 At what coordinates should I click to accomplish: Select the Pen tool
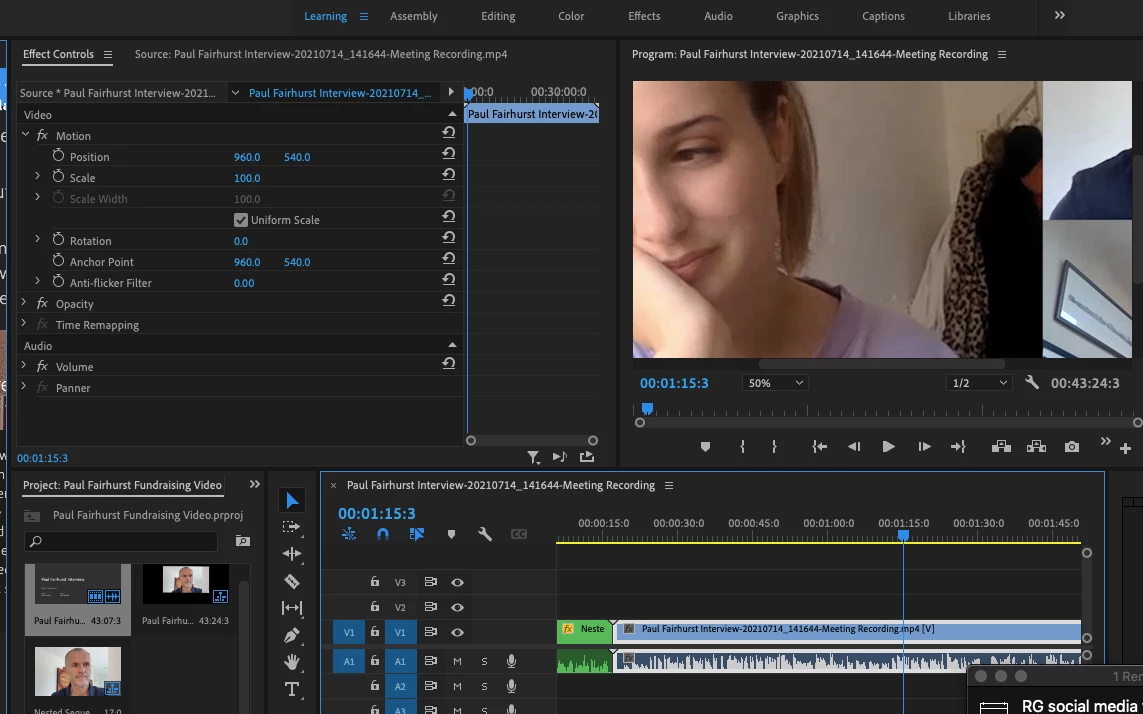click(x=292, y=635)
